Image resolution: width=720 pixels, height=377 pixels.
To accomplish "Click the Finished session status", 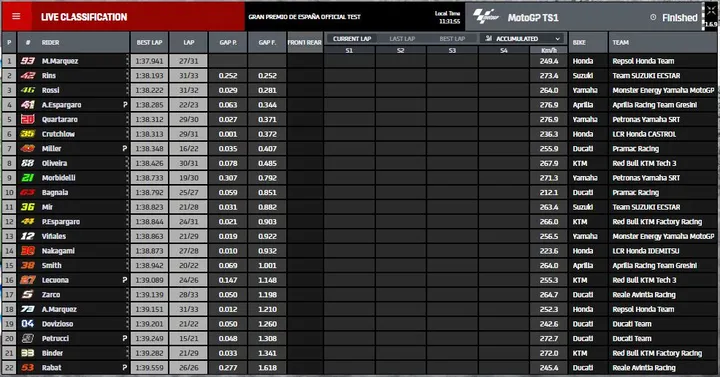I will pos(680,18).
